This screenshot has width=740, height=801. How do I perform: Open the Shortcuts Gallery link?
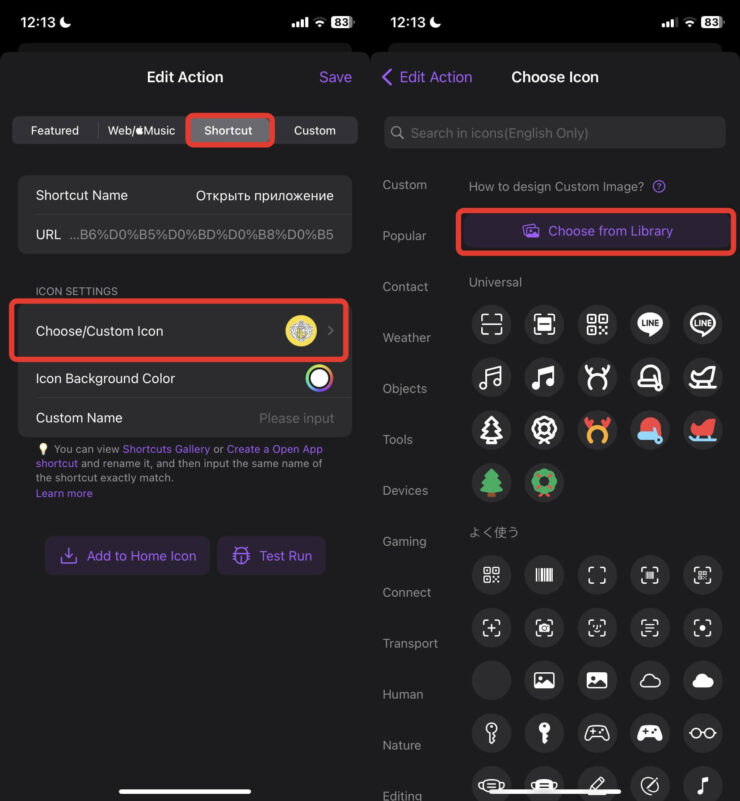pos(166,450)
